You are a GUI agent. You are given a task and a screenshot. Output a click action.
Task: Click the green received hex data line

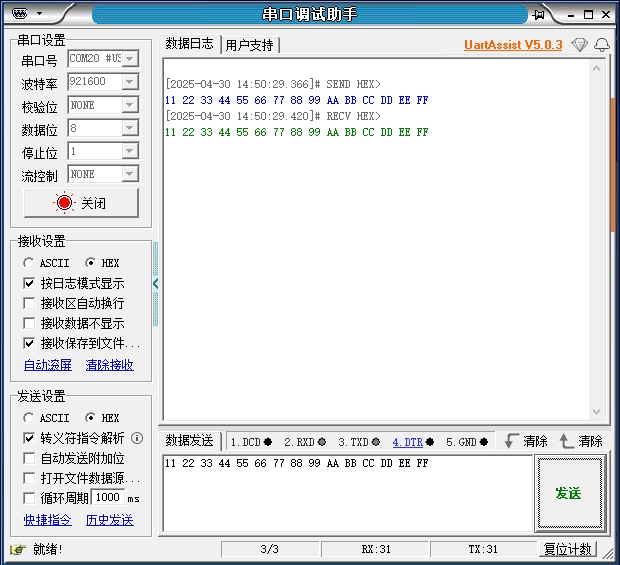click(297, 132)
